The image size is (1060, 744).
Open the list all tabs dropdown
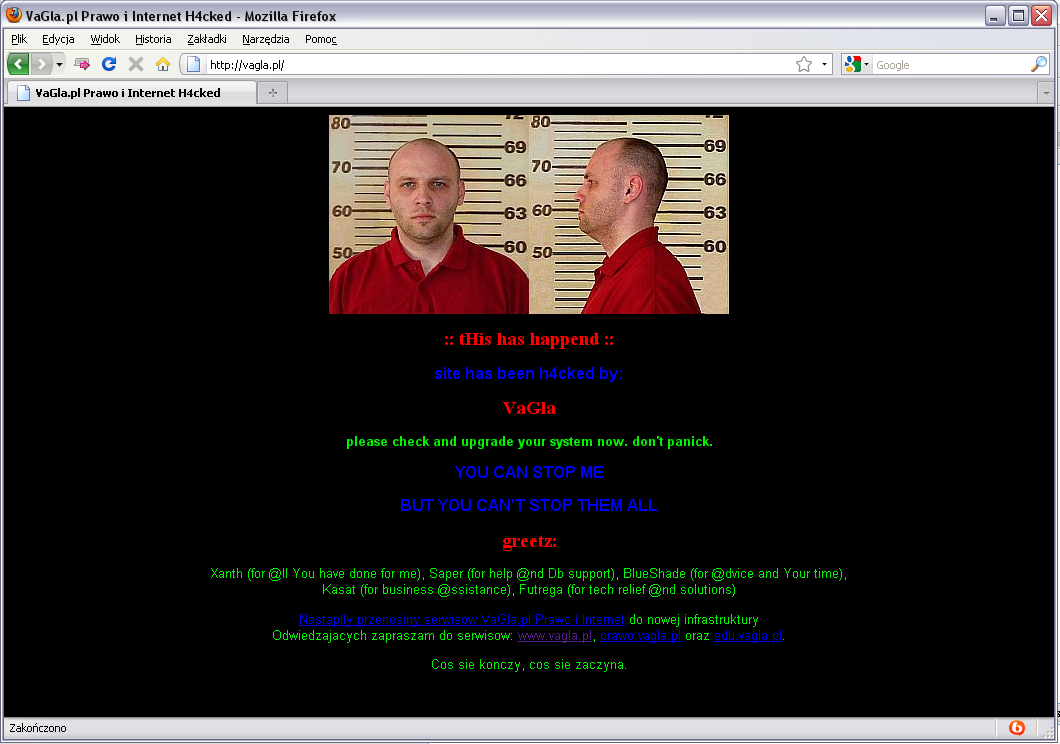coord(1045,93)
